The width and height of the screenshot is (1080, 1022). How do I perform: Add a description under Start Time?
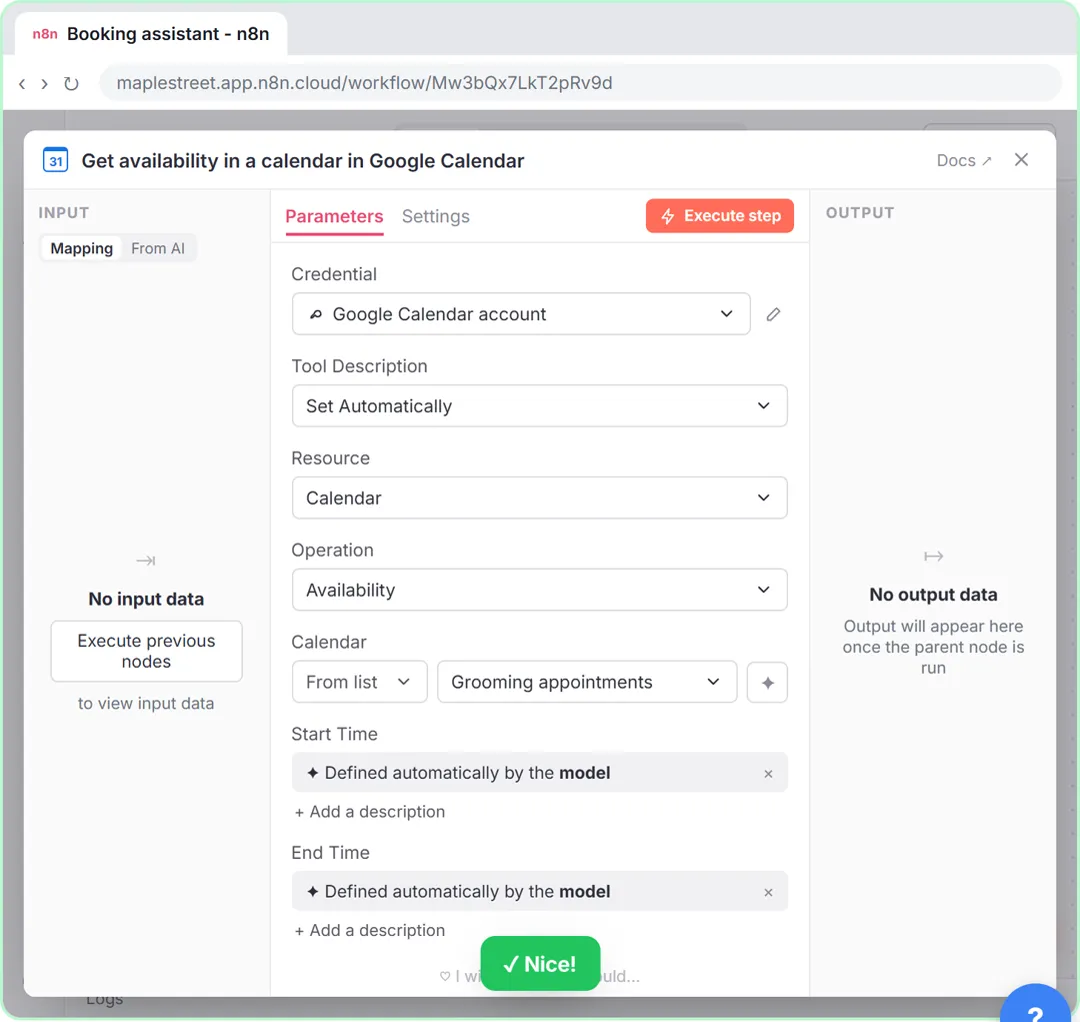(x=370, y=812)
